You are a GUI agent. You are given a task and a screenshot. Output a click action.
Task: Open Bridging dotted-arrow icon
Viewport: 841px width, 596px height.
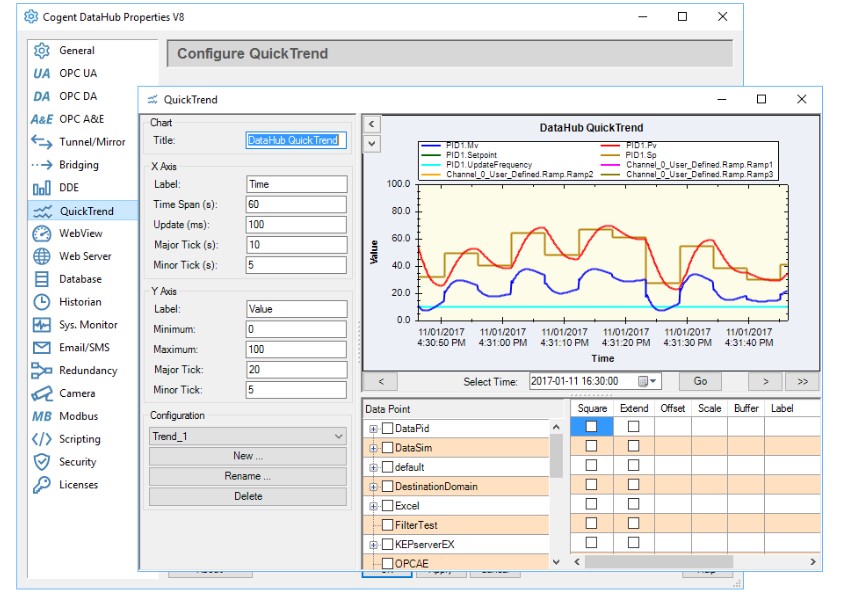tap(42, 165)
